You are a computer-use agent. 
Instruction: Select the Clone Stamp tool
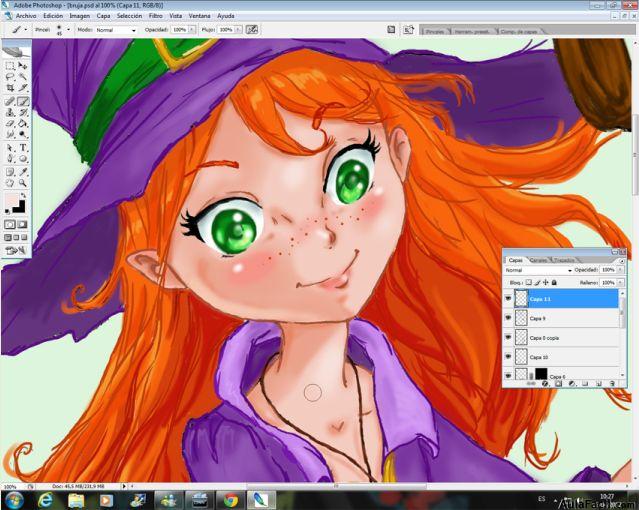10,113
